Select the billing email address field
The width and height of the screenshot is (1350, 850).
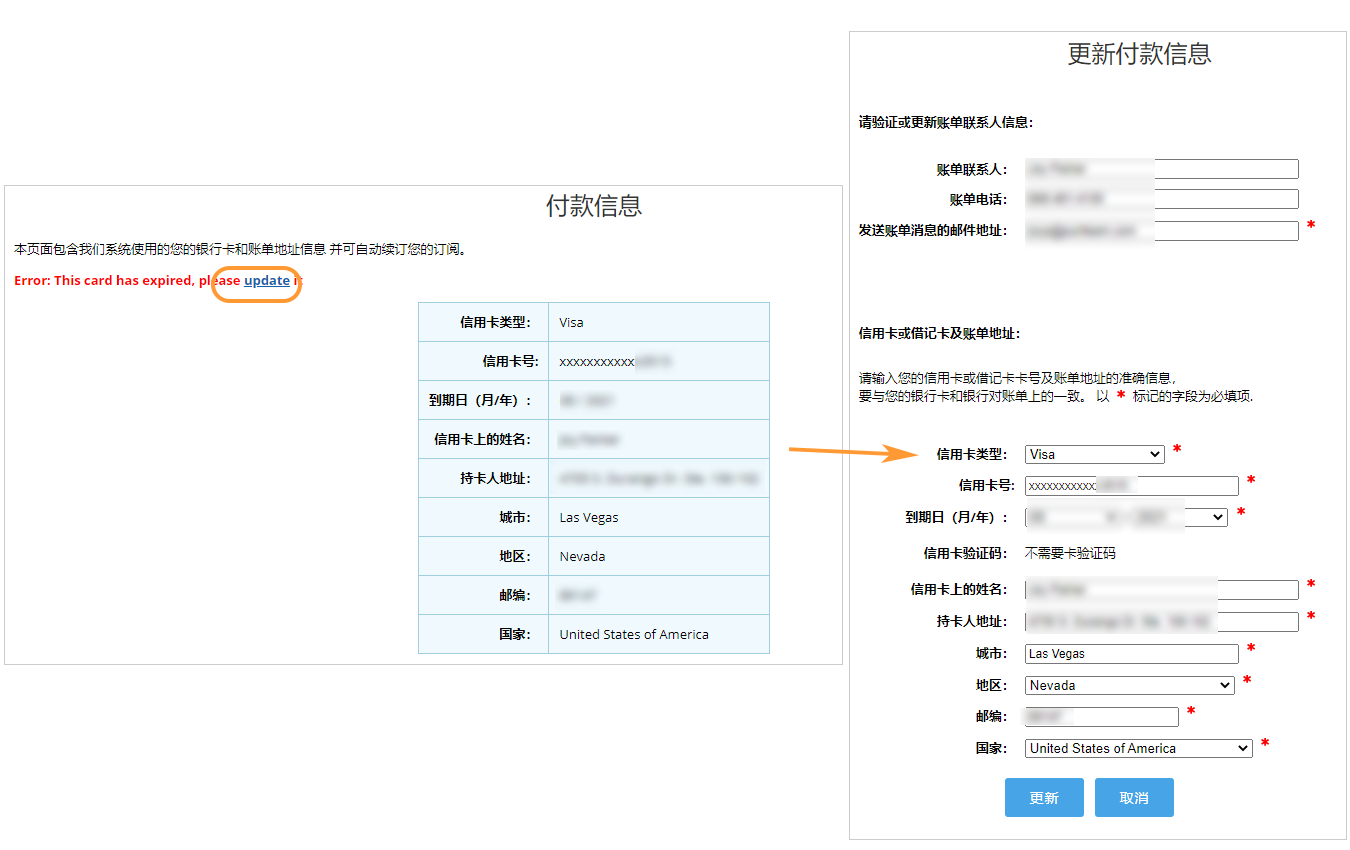(1161, 231)
